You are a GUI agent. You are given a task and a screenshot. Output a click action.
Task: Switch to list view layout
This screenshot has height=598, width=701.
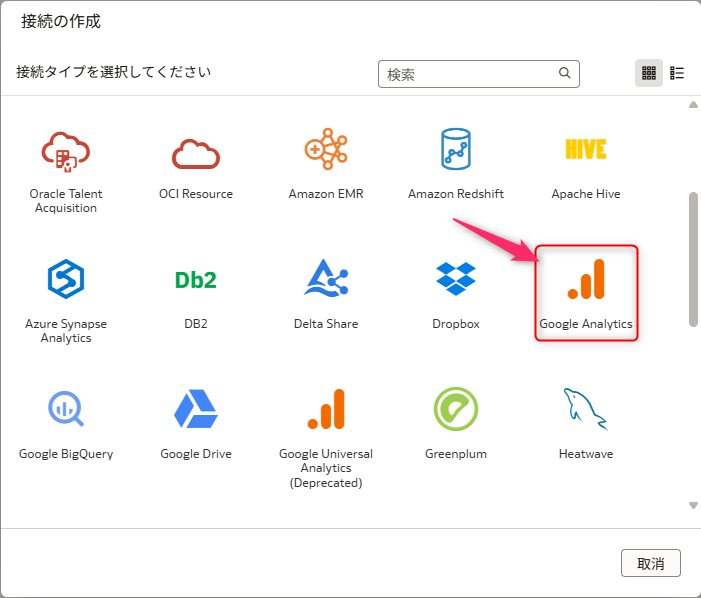[677, 73]
